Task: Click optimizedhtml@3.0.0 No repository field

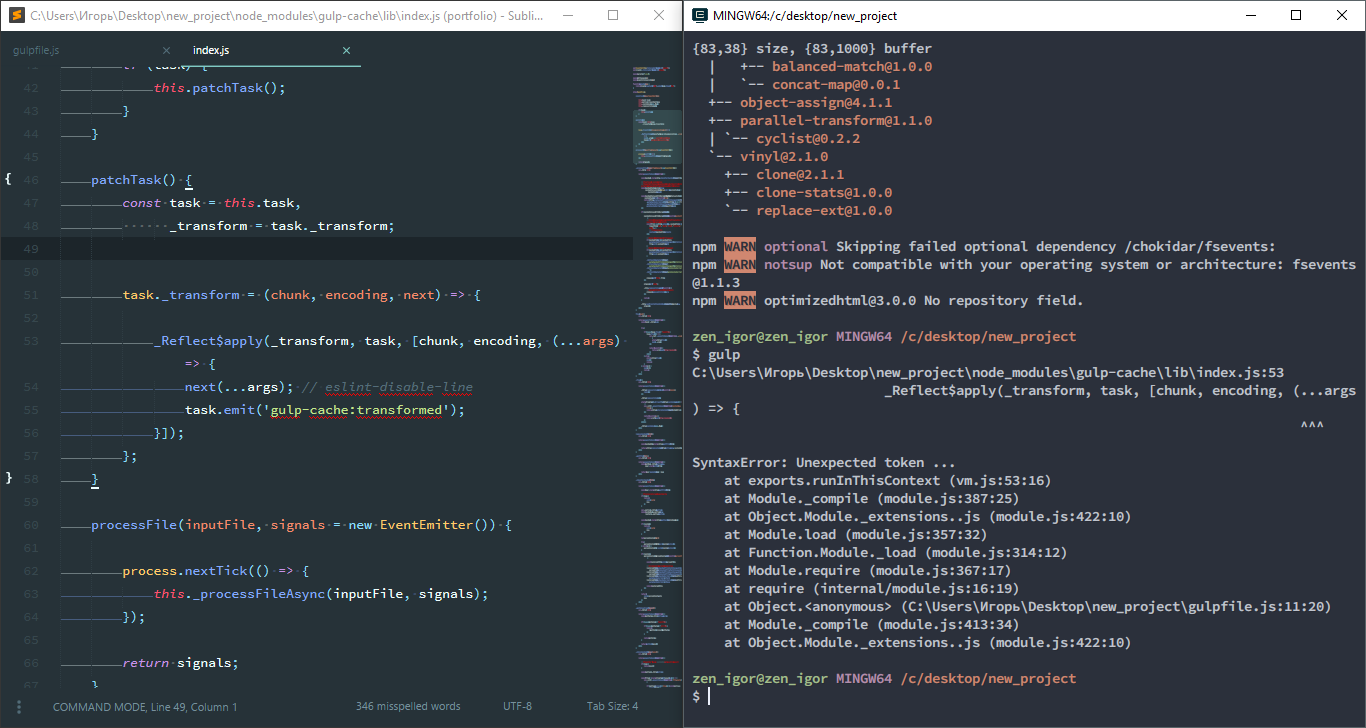Action: pyautogui.click(x=924, y=301)
